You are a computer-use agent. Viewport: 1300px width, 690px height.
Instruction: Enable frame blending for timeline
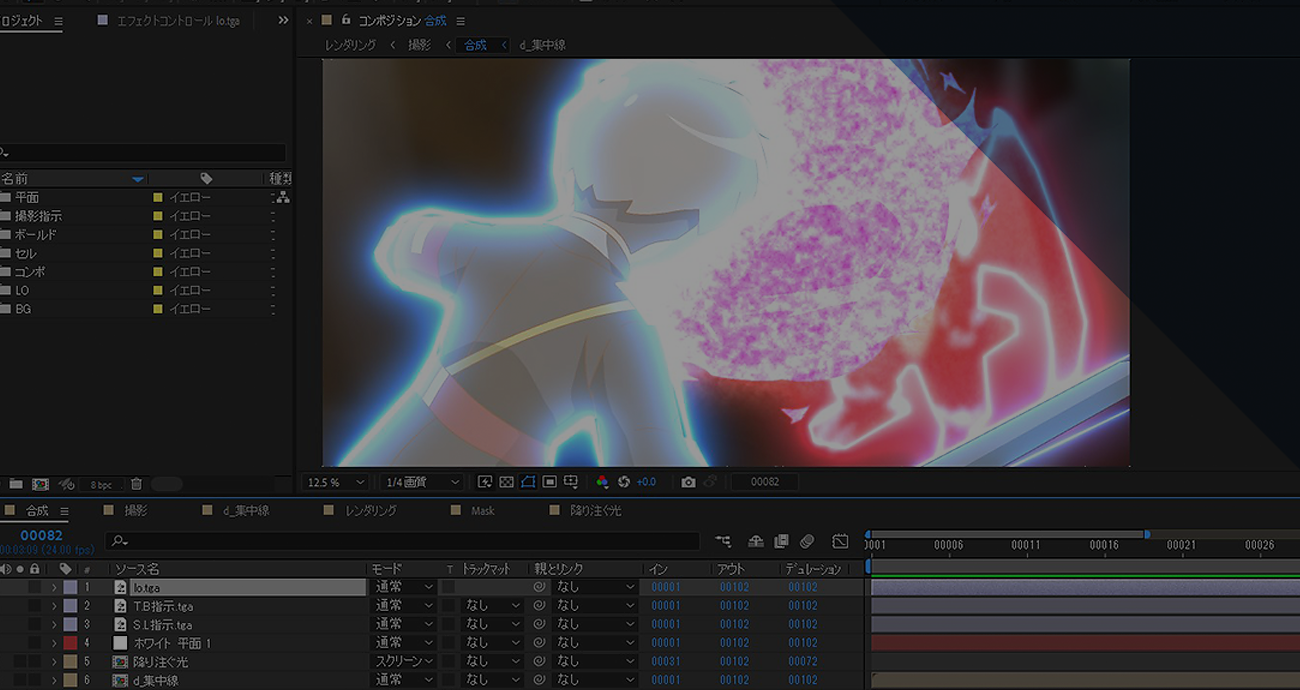[x=781, y=541]
